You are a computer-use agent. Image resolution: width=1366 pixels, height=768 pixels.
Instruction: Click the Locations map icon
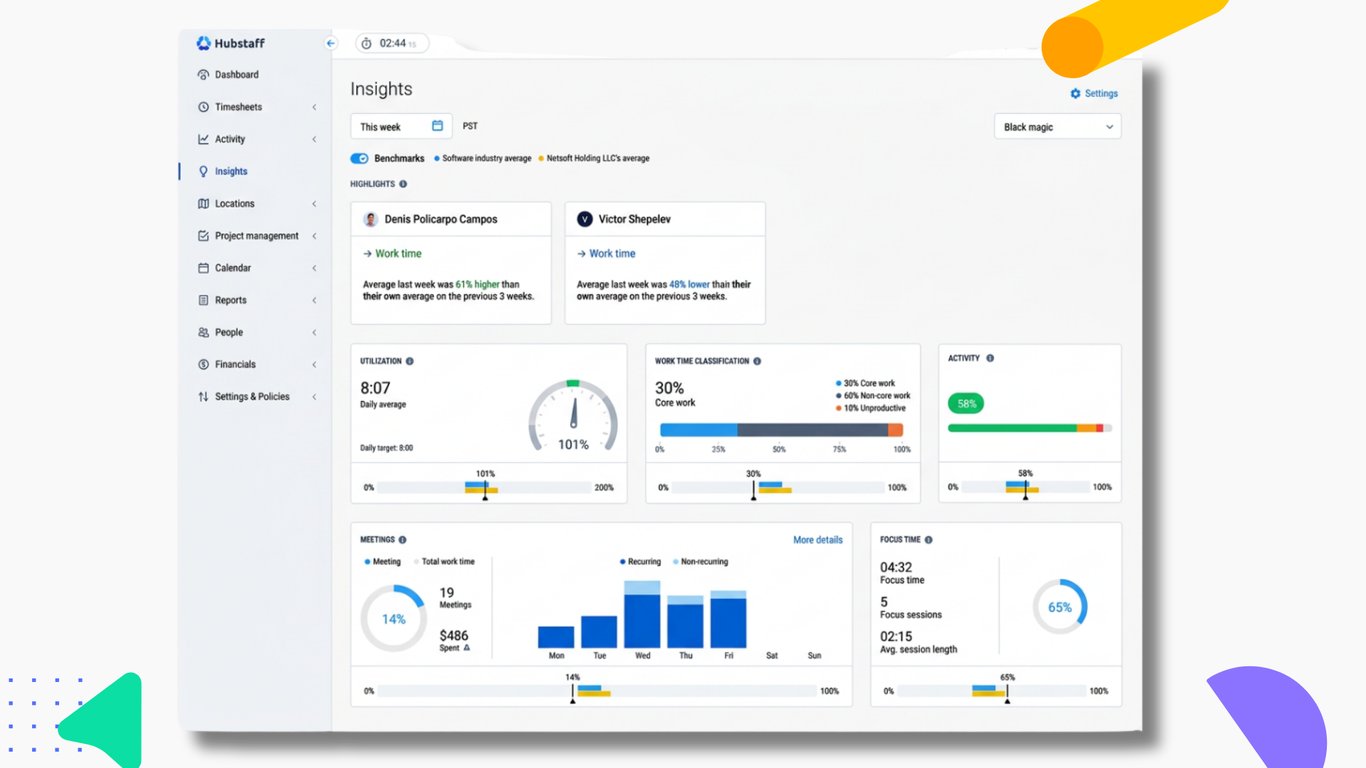204,204
